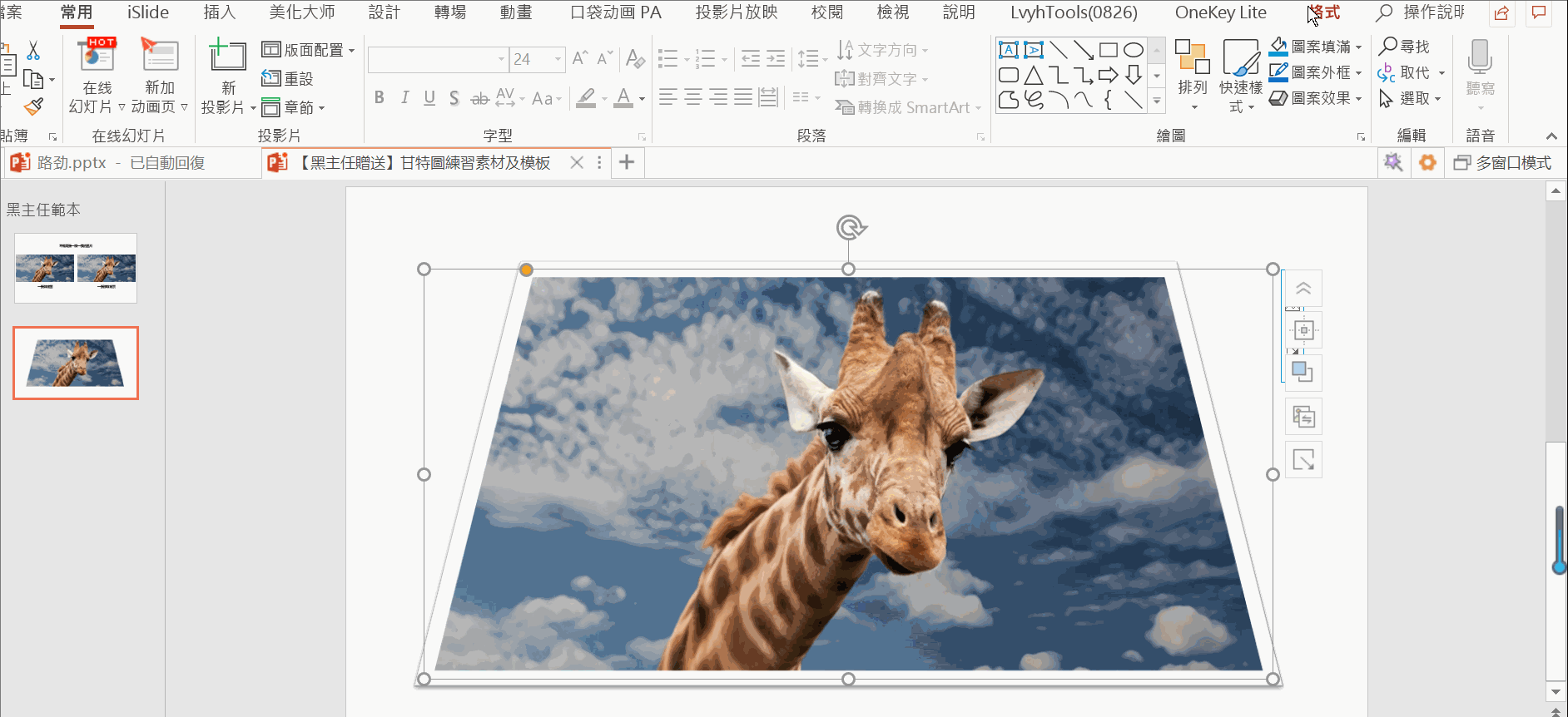Click Increase Font Size icon
This screenshot has height=717, width=1568.
point(580,58)
